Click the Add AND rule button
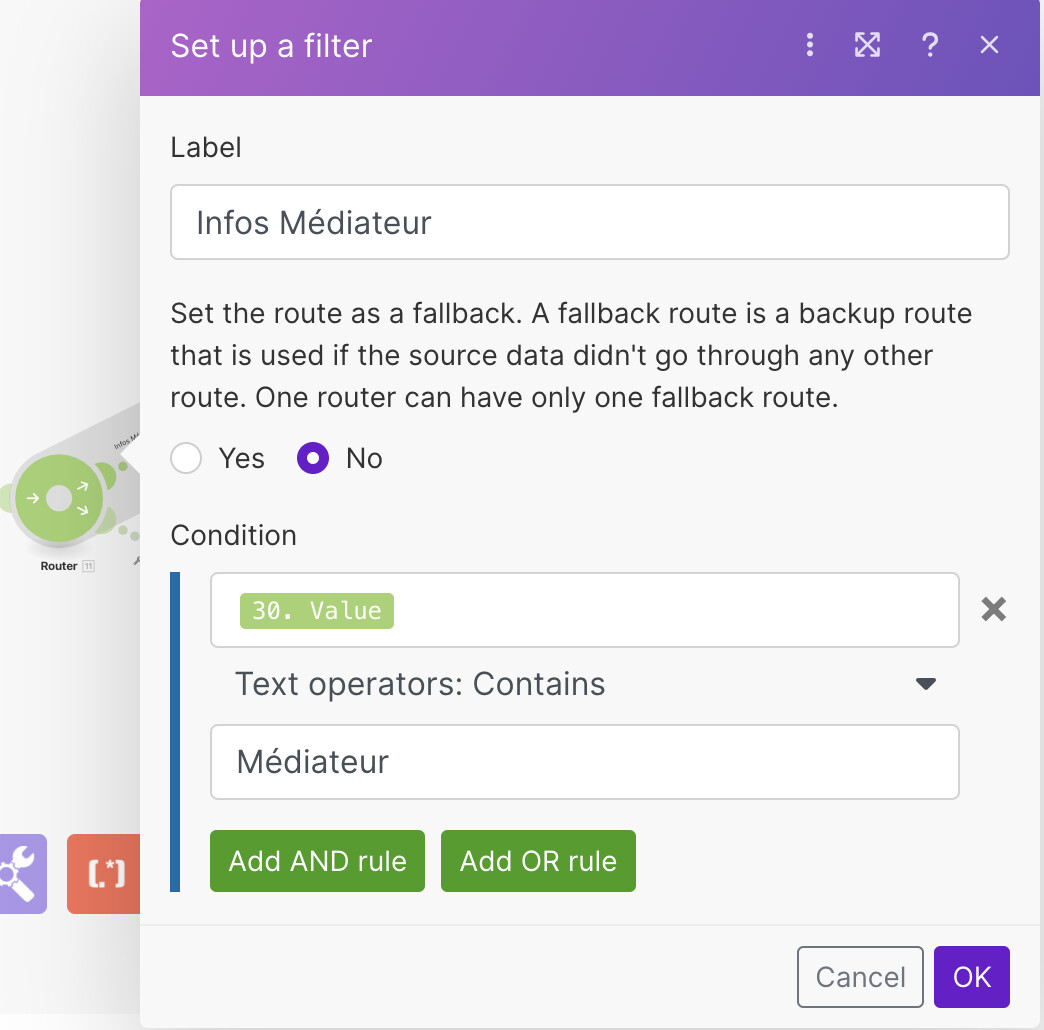The width and height of the screenshot is (1044, 1030). pyautogui.click(x=317, y=861)
